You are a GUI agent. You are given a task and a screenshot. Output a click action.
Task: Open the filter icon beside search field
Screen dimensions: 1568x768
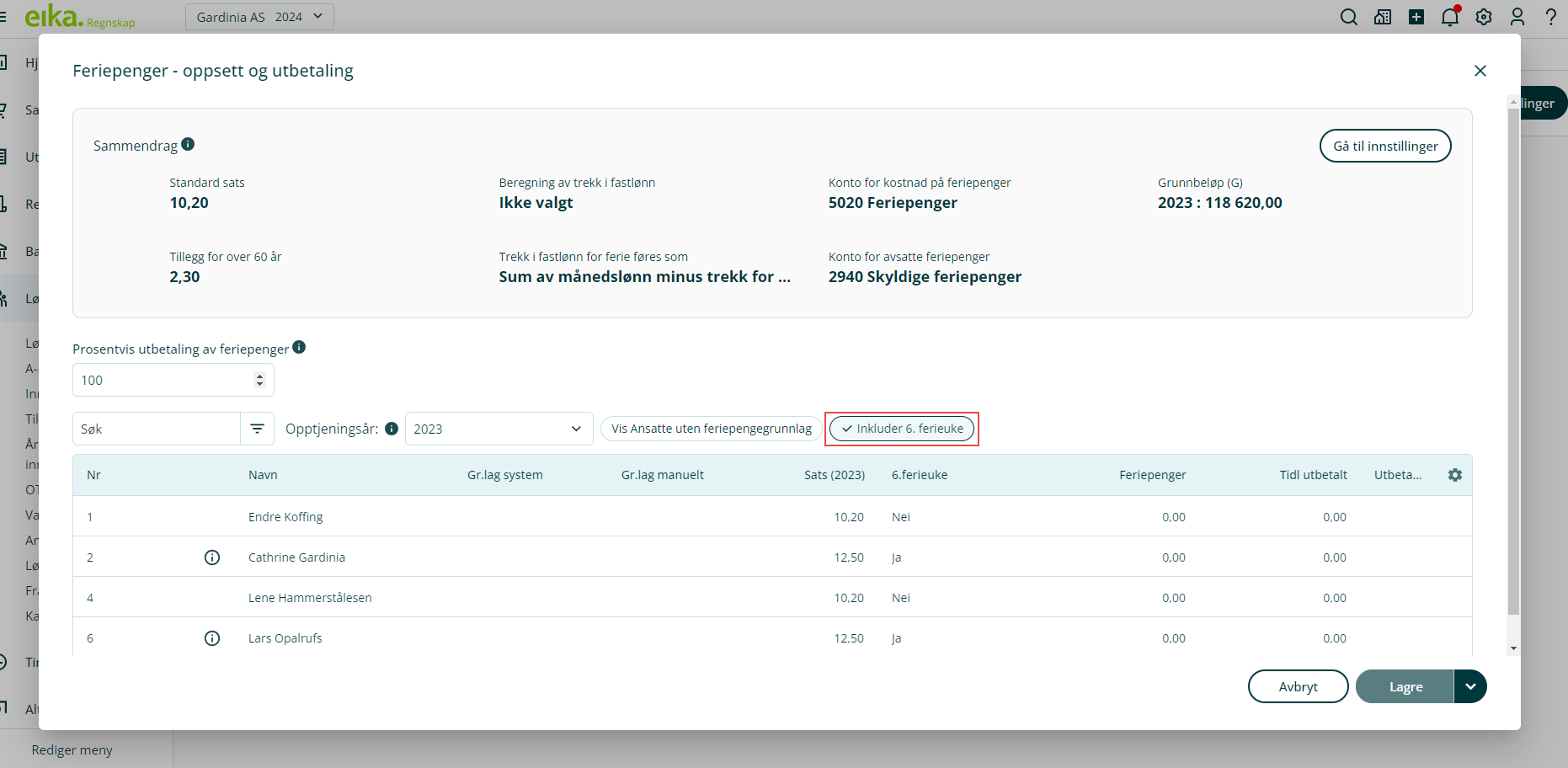257,429
